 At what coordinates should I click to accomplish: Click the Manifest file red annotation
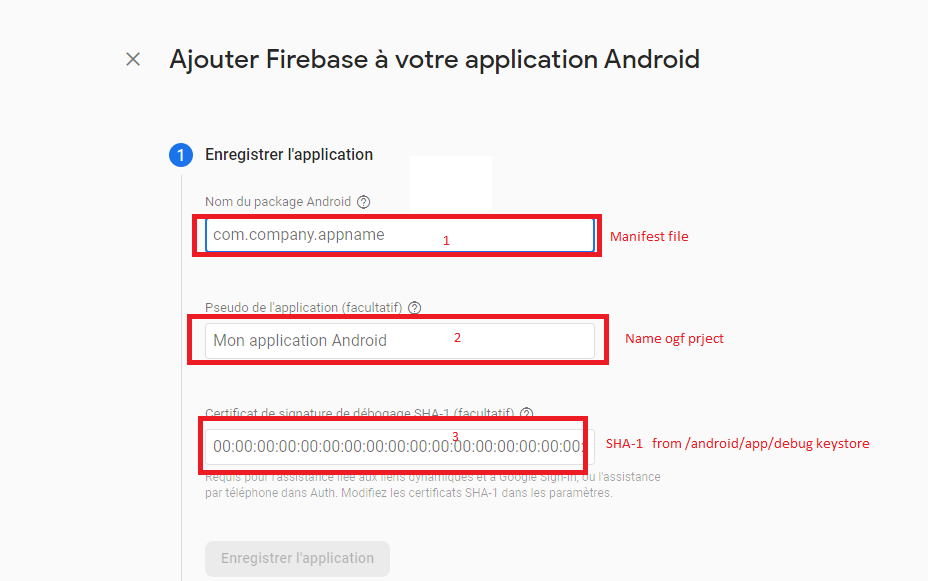click(648, 236)
